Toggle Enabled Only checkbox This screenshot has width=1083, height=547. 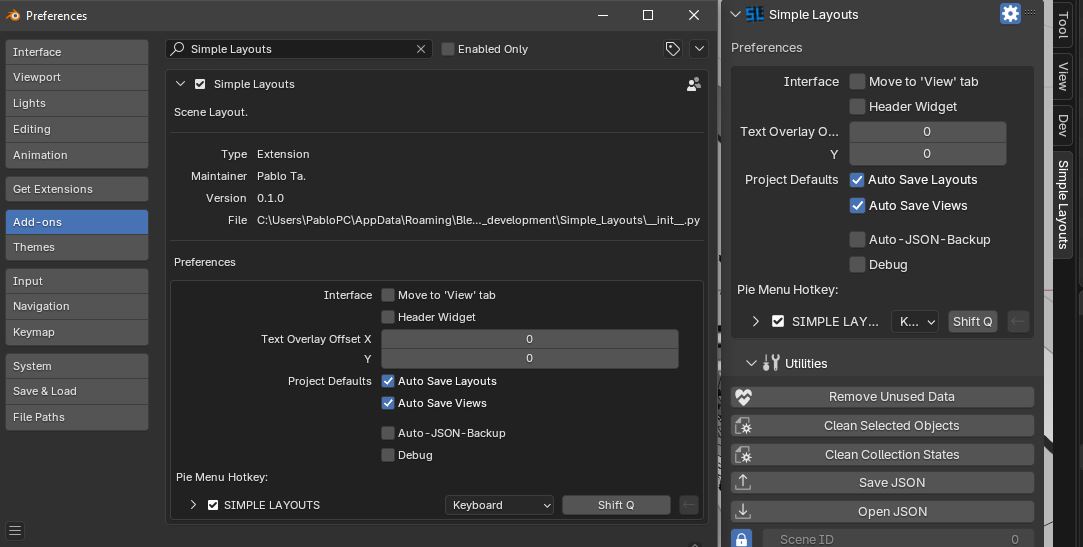(448, 49)
